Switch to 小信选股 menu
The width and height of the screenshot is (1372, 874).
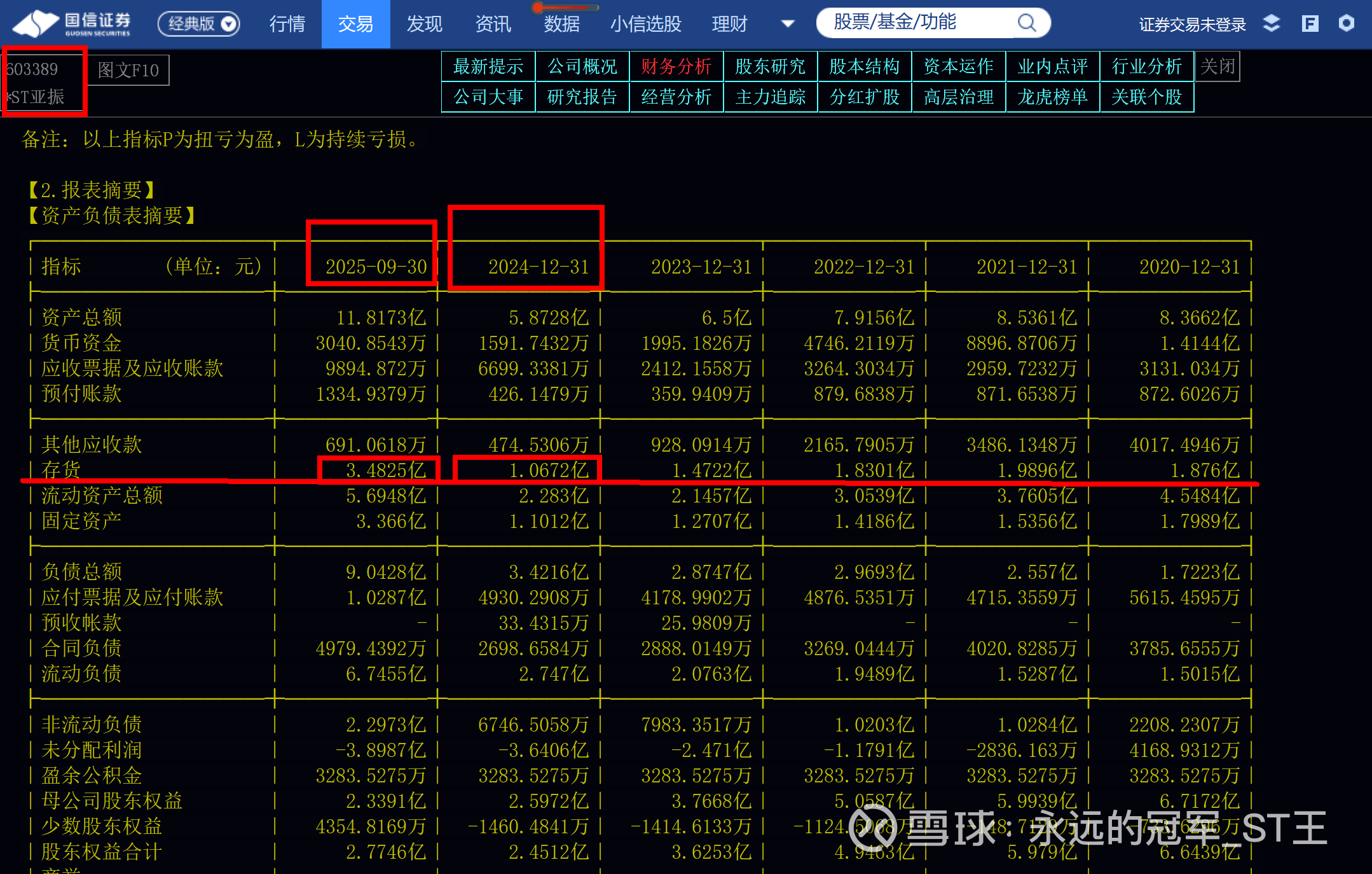[x=645, y=24]
